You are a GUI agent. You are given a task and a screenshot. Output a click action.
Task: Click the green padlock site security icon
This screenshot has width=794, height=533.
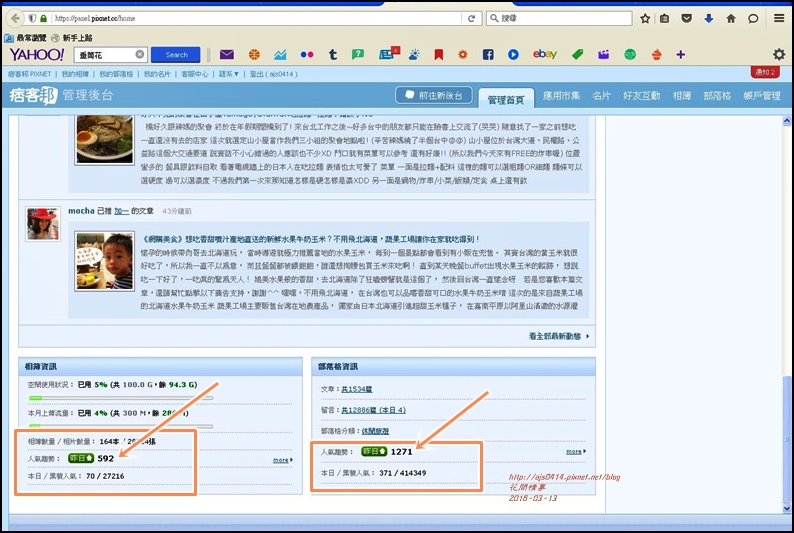pyautogui.click(x=44, y=18)
